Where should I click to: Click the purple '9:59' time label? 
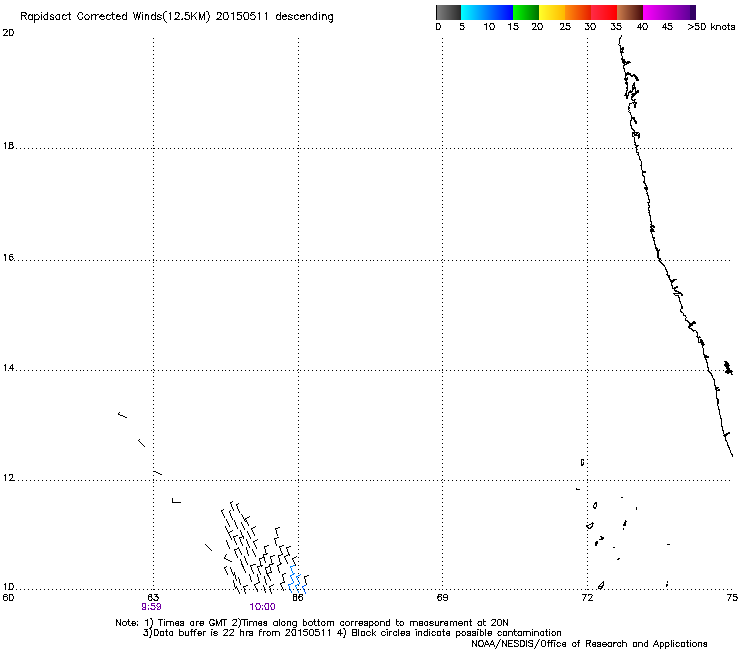point(151,607)
